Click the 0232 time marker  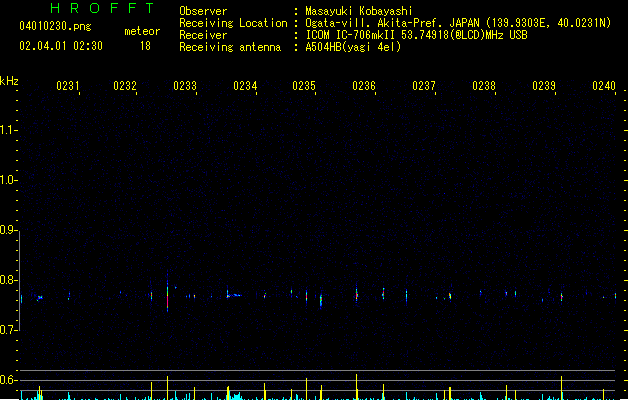coord(125,85)
